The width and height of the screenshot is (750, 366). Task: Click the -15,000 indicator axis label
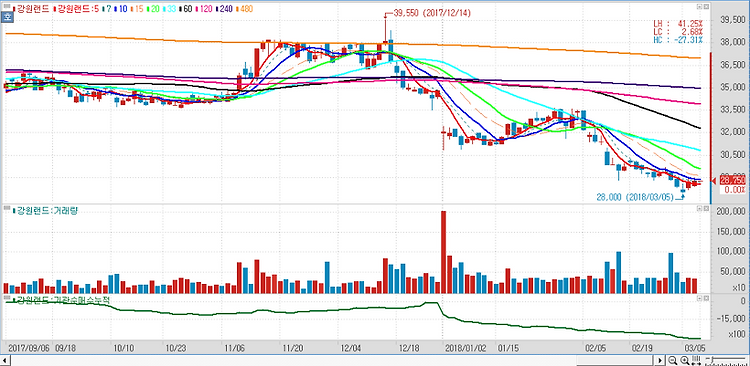pos(732,318)
